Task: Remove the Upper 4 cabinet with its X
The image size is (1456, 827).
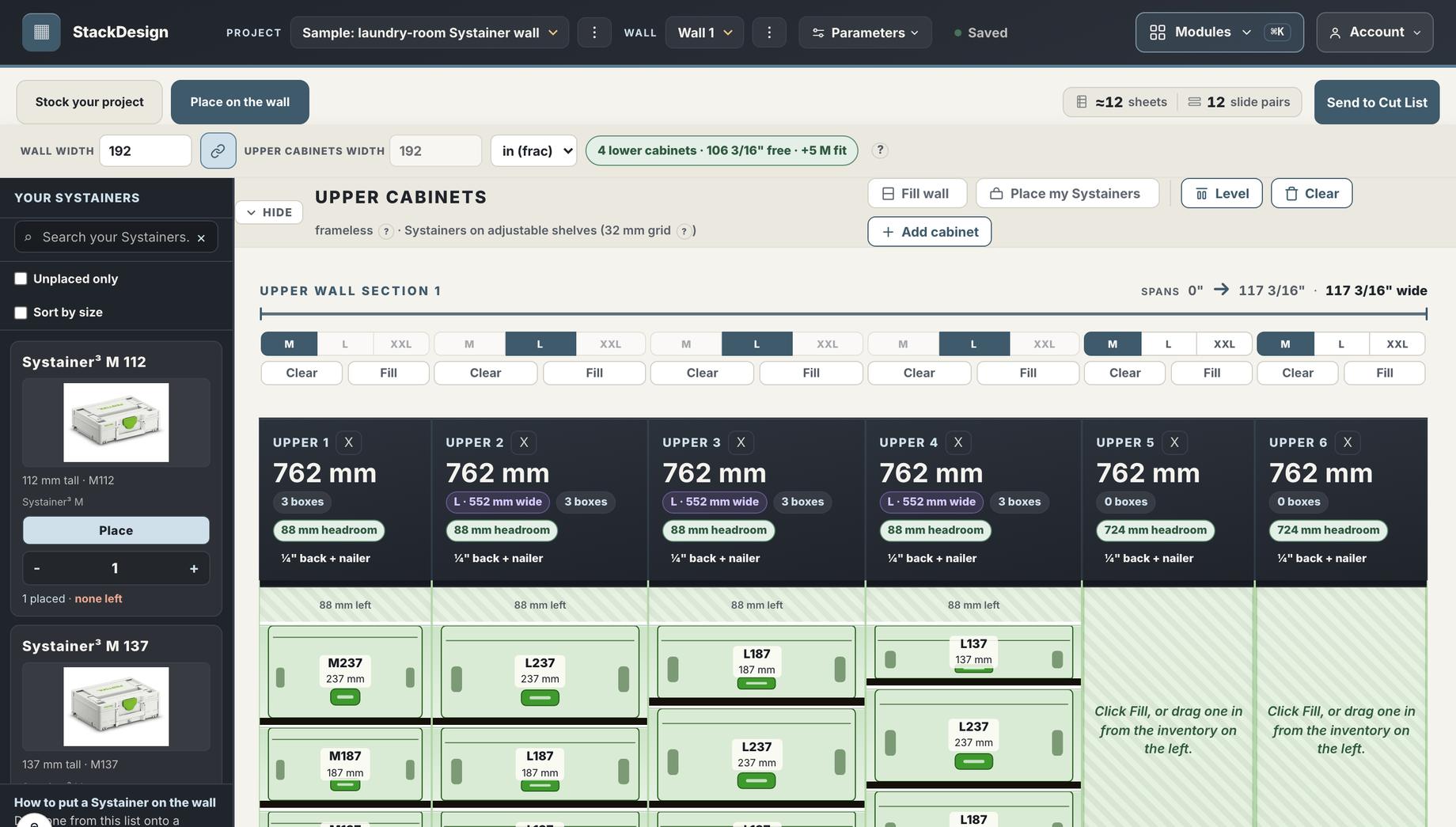Action: click(957, 442)
